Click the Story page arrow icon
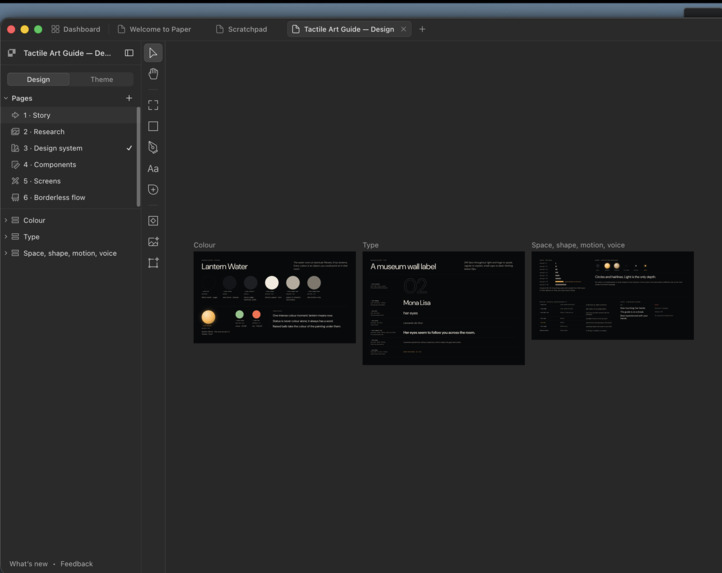This screenshot has width=722, height=573. (15, 115)
